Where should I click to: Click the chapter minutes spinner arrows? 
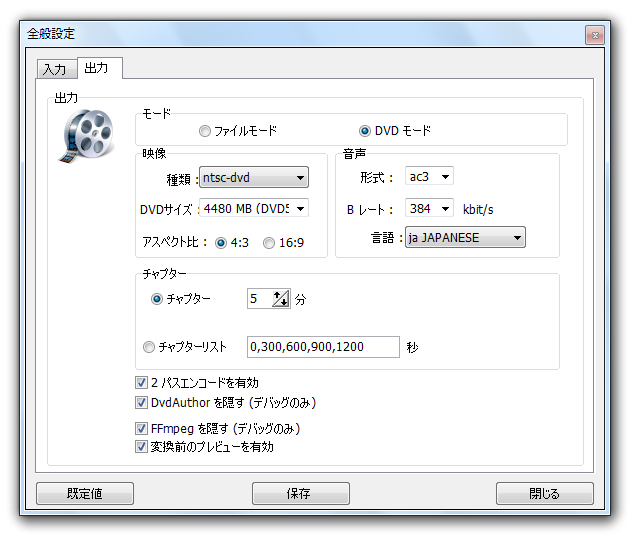pyautogui.click(x=281, y=299)
